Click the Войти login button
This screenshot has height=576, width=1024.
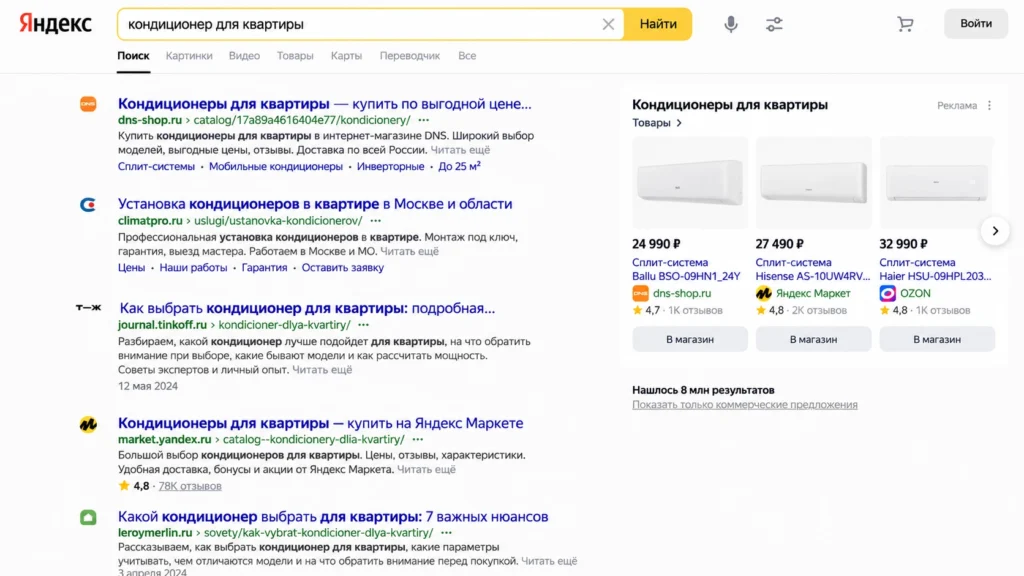pos(976,24)
